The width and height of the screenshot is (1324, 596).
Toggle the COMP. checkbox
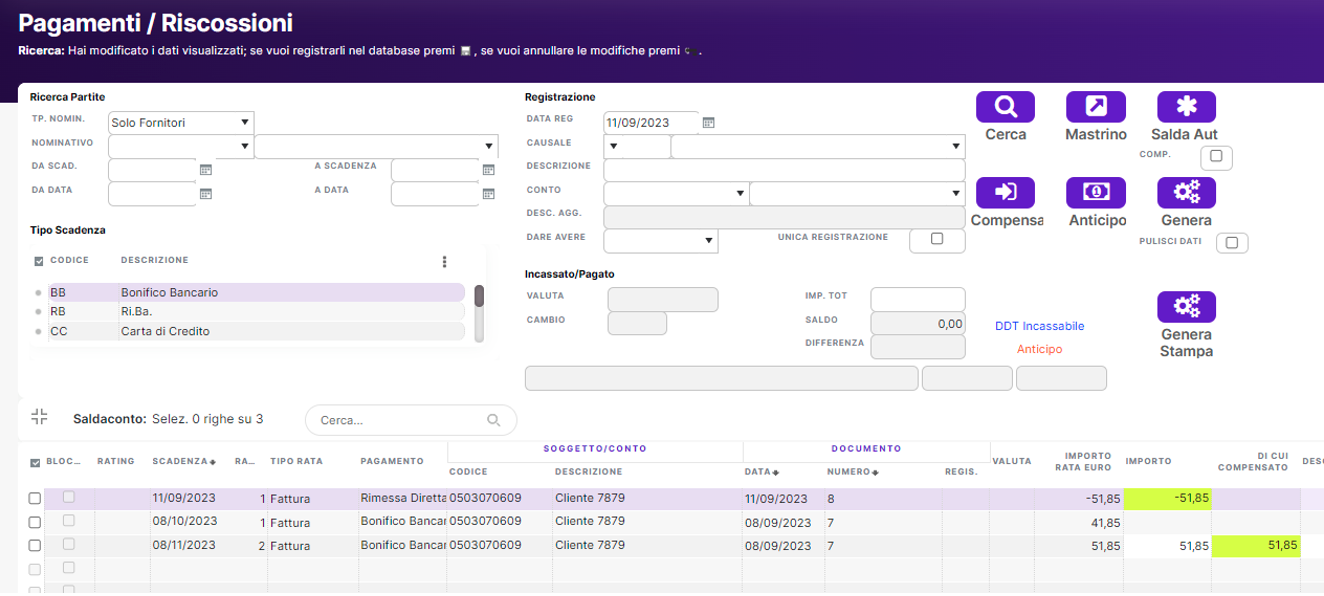1216,157
